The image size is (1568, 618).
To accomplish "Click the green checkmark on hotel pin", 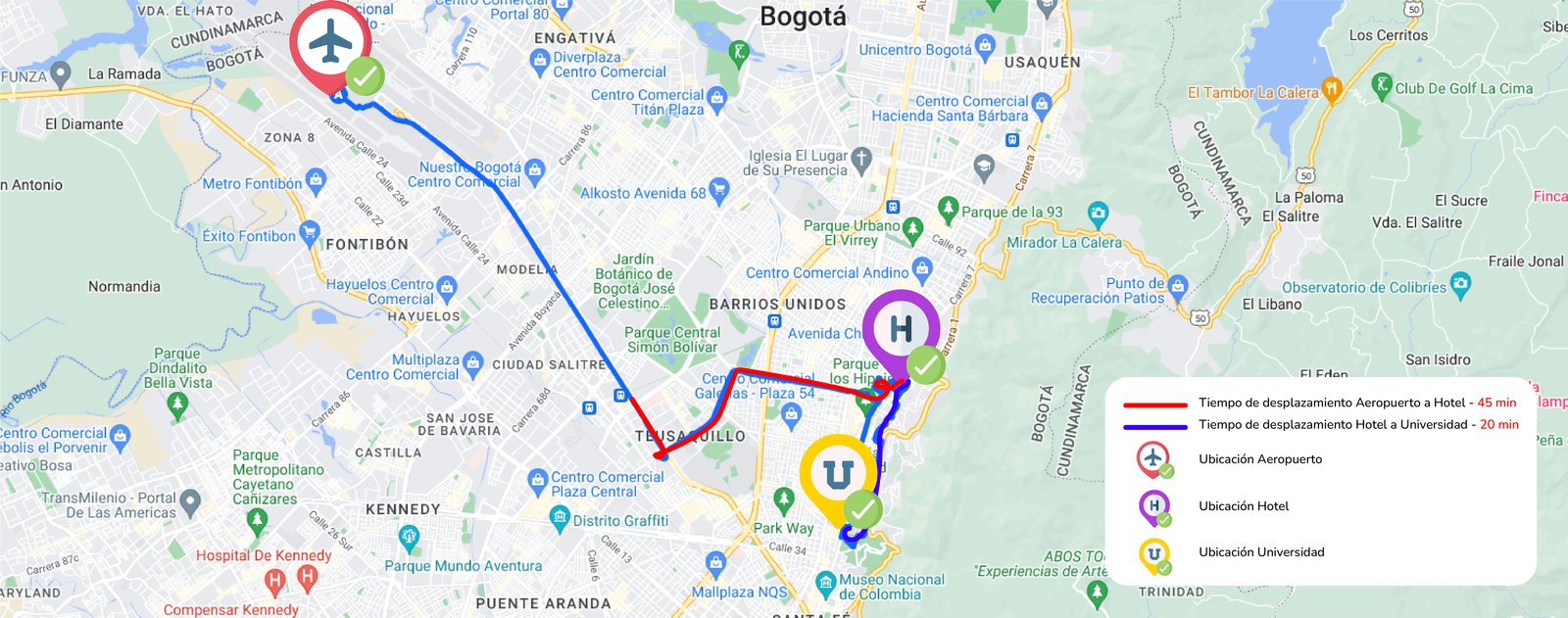I will click(x=925, y=365).
